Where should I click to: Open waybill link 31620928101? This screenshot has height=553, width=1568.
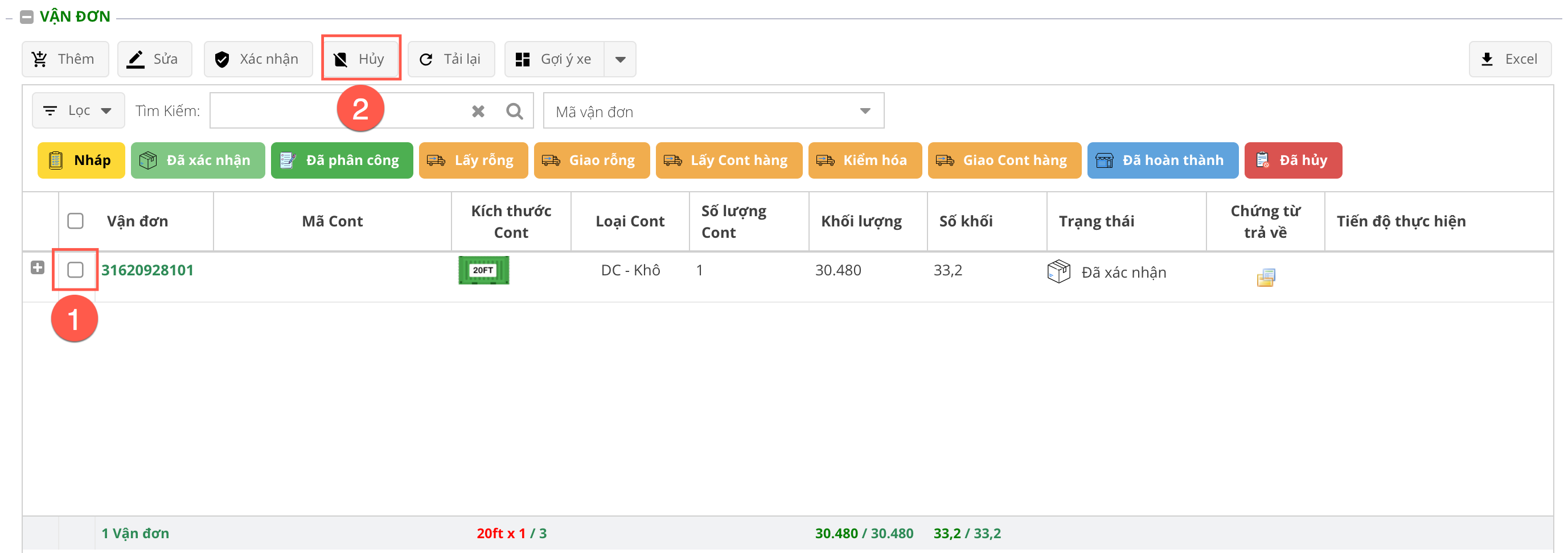point(147,270)
